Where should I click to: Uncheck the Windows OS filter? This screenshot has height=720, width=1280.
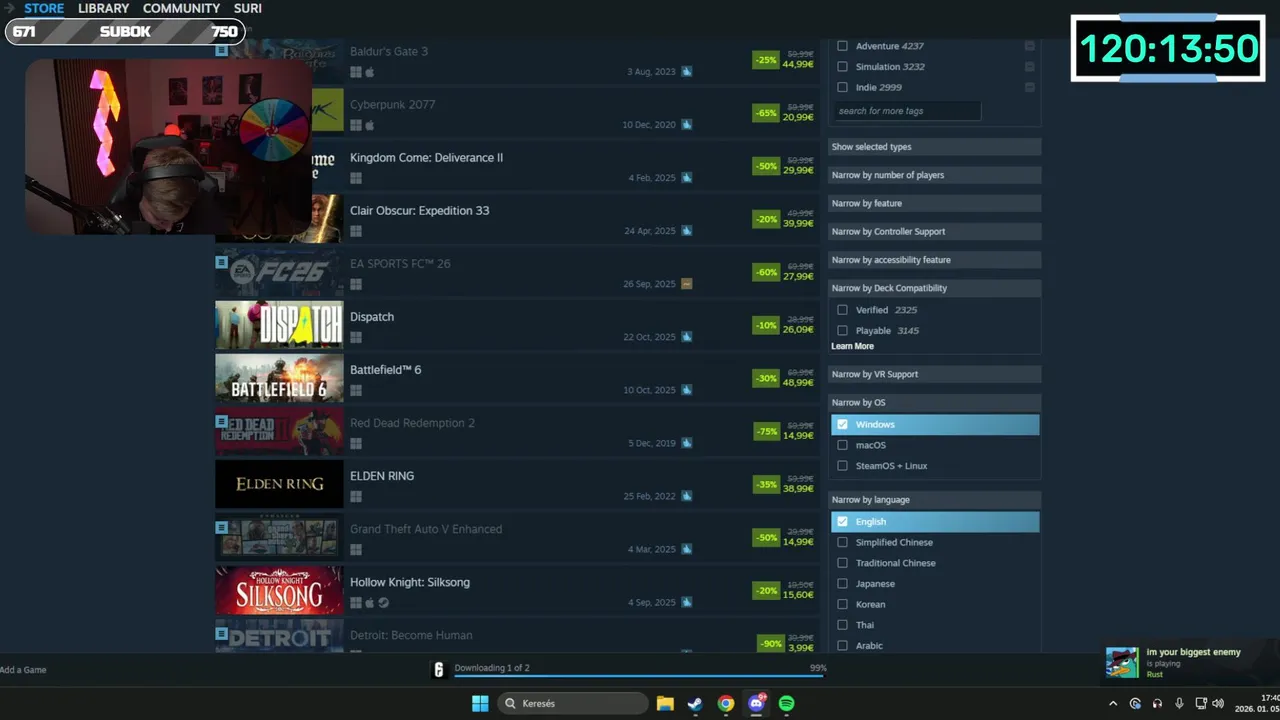tap(842, 424)
